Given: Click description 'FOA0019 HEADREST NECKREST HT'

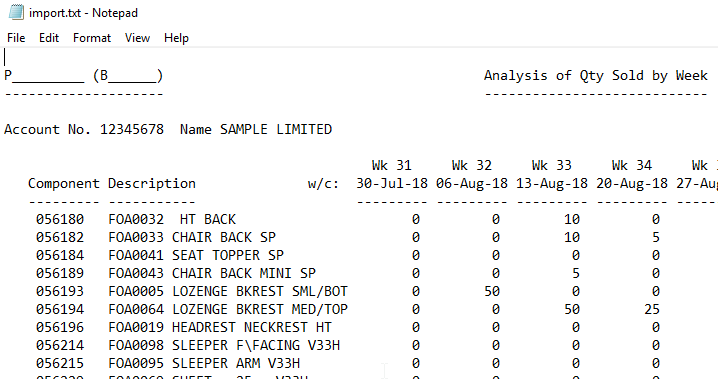Looking at the screenshot, I should tap(220, 328).
